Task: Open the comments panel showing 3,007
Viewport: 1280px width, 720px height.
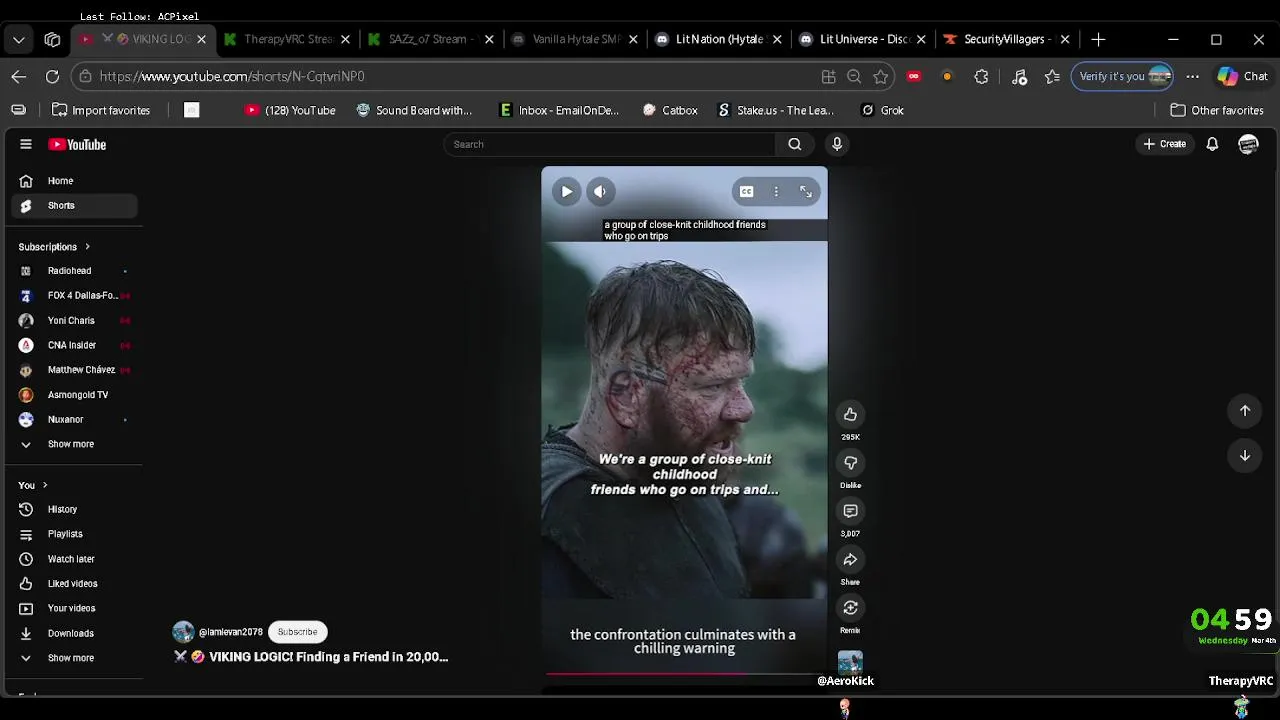Action: (850, 511)
